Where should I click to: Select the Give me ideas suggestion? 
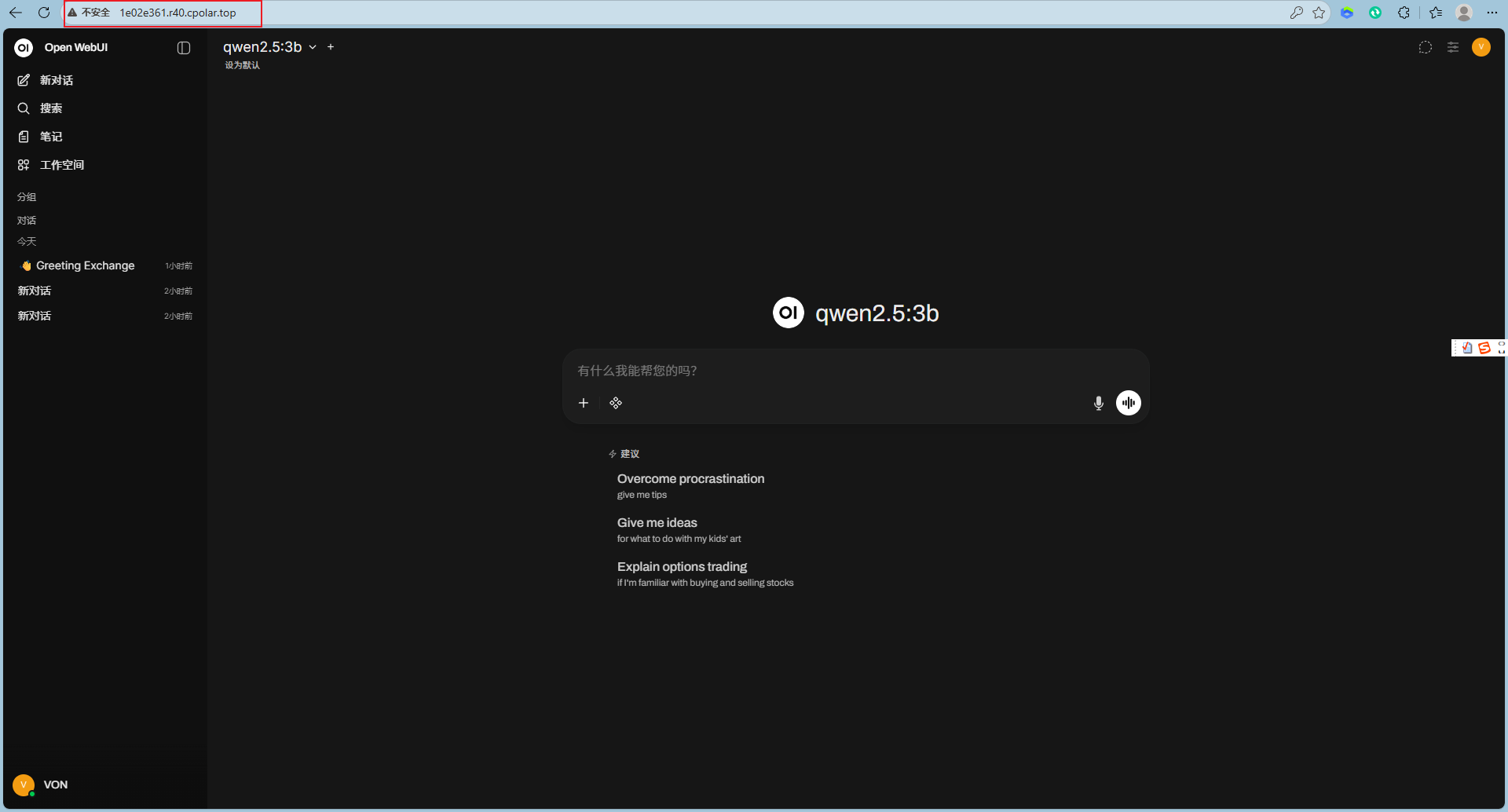[679, 529]
